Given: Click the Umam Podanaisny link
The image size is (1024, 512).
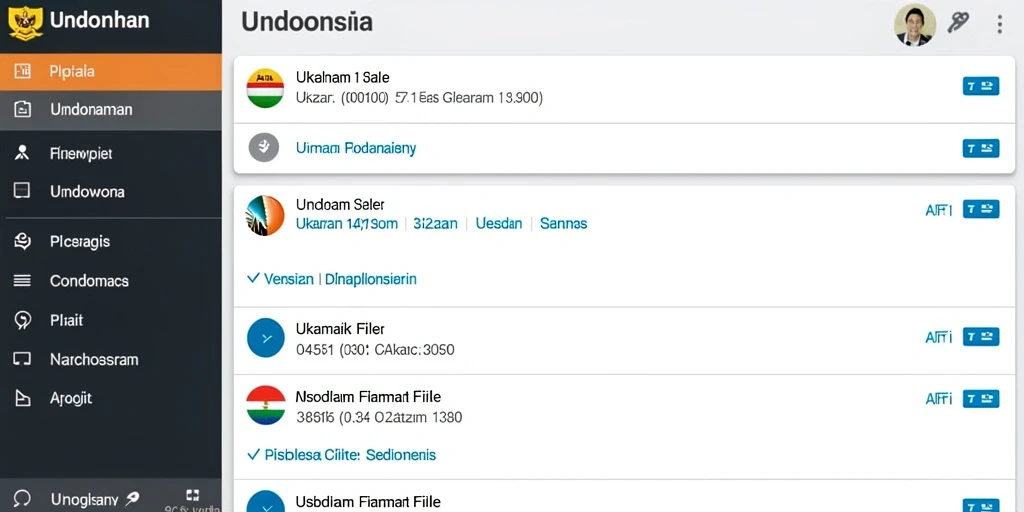Looking at the screenshot, I should pos(356,148).
